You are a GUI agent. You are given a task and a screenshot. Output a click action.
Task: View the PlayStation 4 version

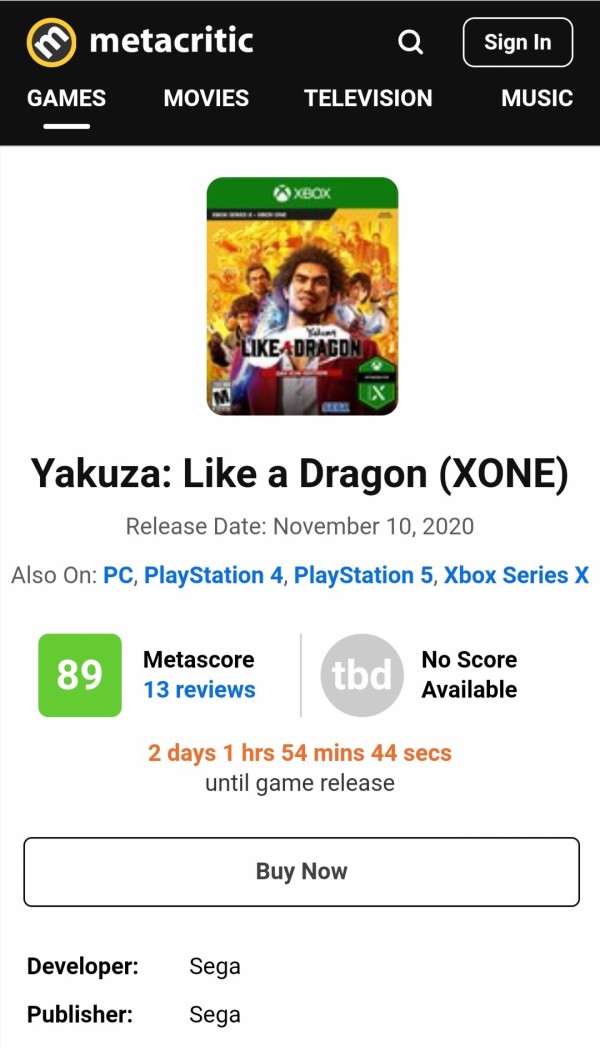pos(213,576)
